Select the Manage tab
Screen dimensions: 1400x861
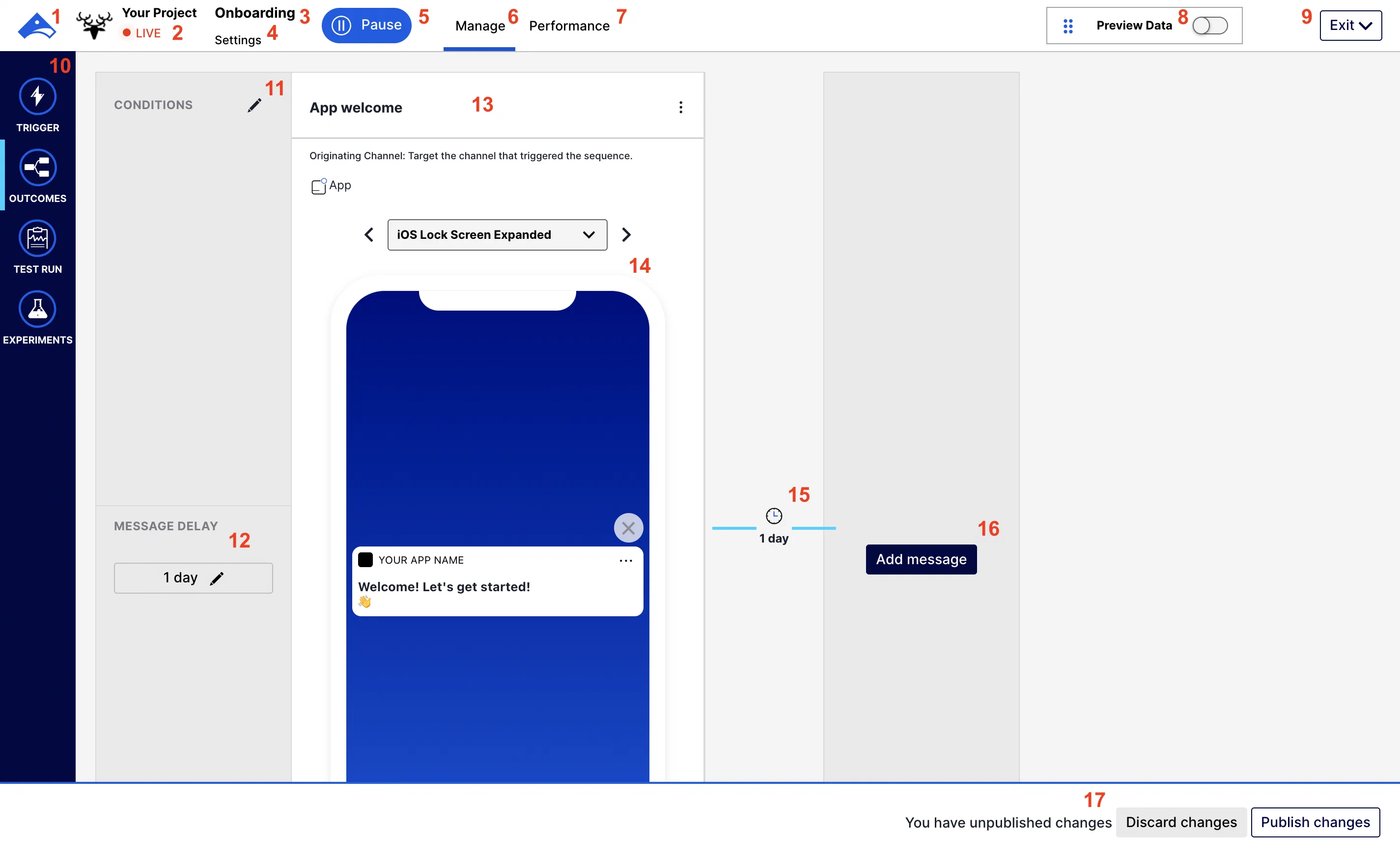click(x=480, y=26)
